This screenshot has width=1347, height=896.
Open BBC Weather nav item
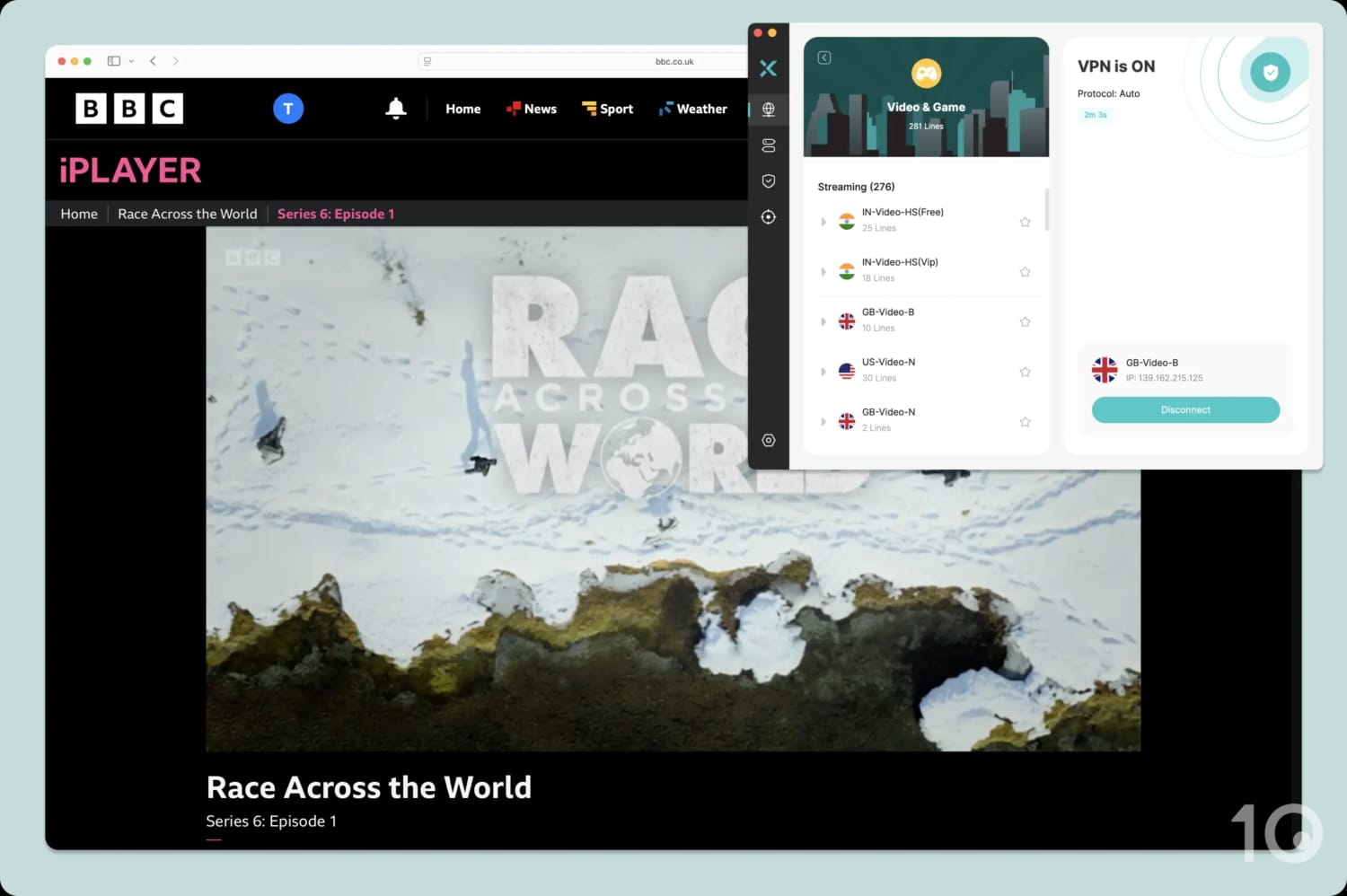point(693,109)
